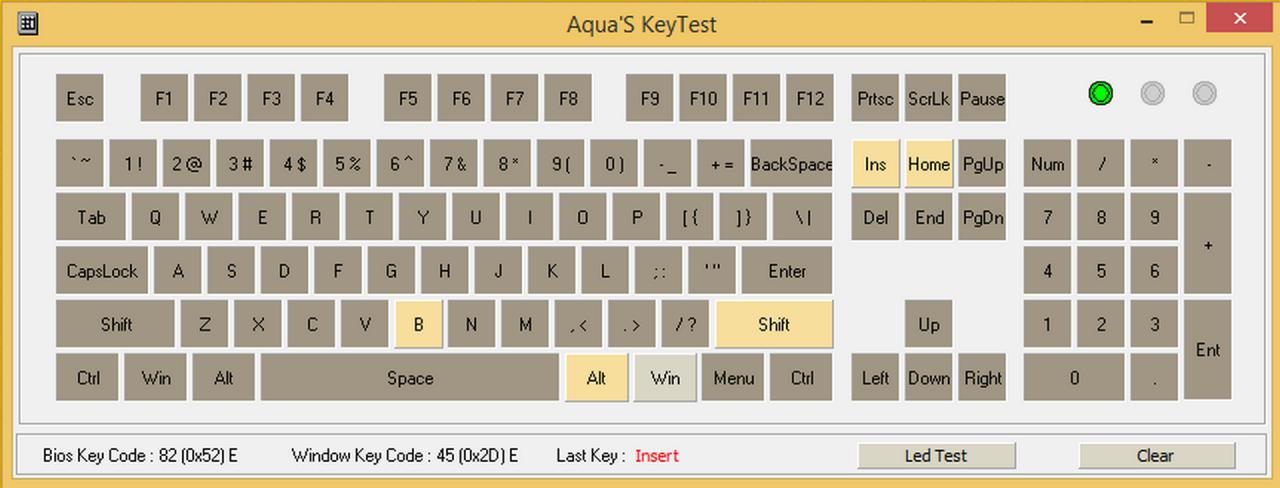Click the numpad 0 key tile
Screen dimensions: 1280x488
[1074, 378]
